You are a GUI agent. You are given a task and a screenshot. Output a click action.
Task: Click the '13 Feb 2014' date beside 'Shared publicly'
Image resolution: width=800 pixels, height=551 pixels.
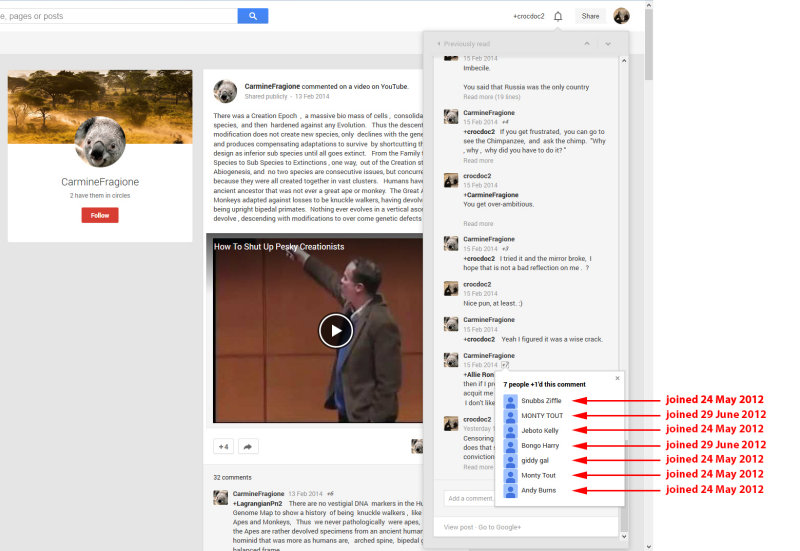coord(312,96)
